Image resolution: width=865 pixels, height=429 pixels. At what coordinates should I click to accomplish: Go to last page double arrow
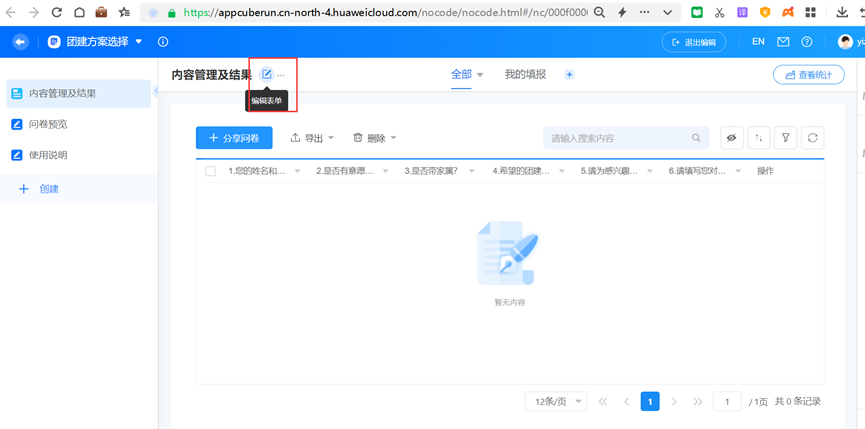tap(697, 401)
